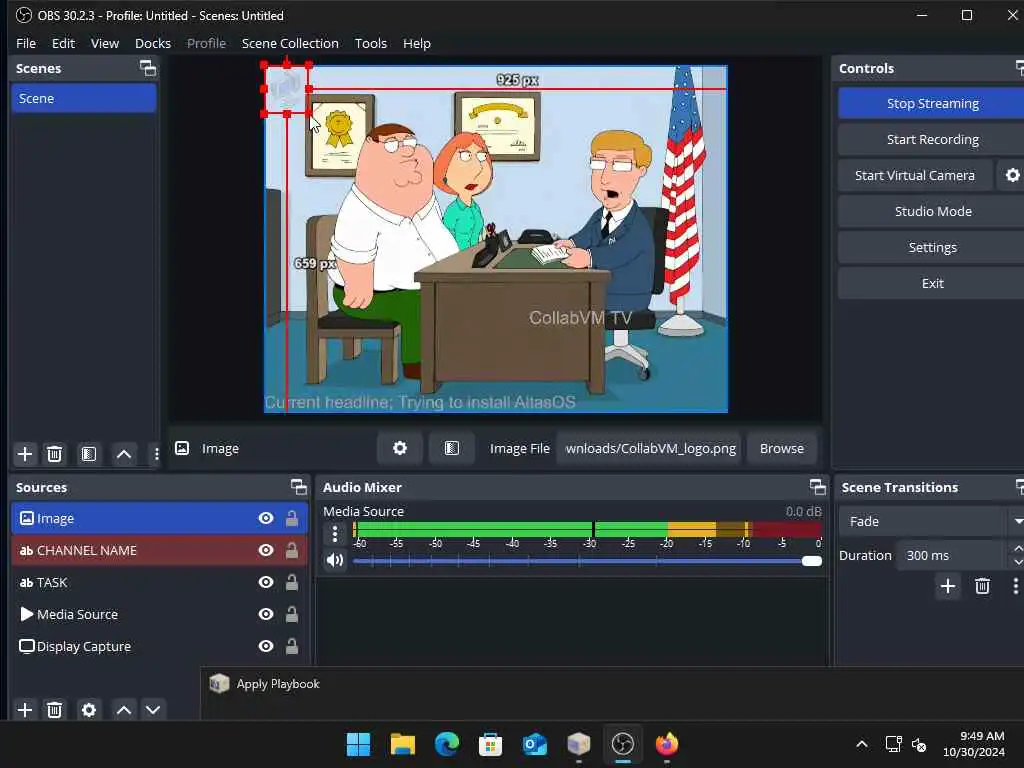Open the Edit menu
The width and height of the screenshot is (1024, 768).
[63, 43]
